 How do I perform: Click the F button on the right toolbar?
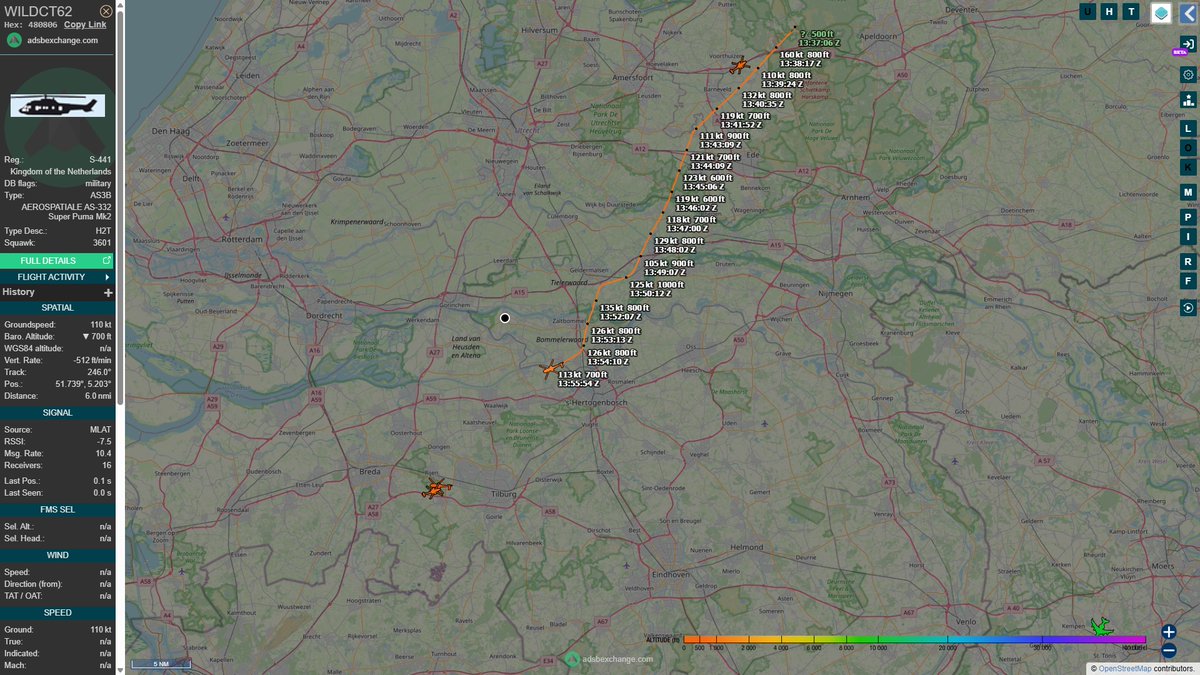(1188, 281)
